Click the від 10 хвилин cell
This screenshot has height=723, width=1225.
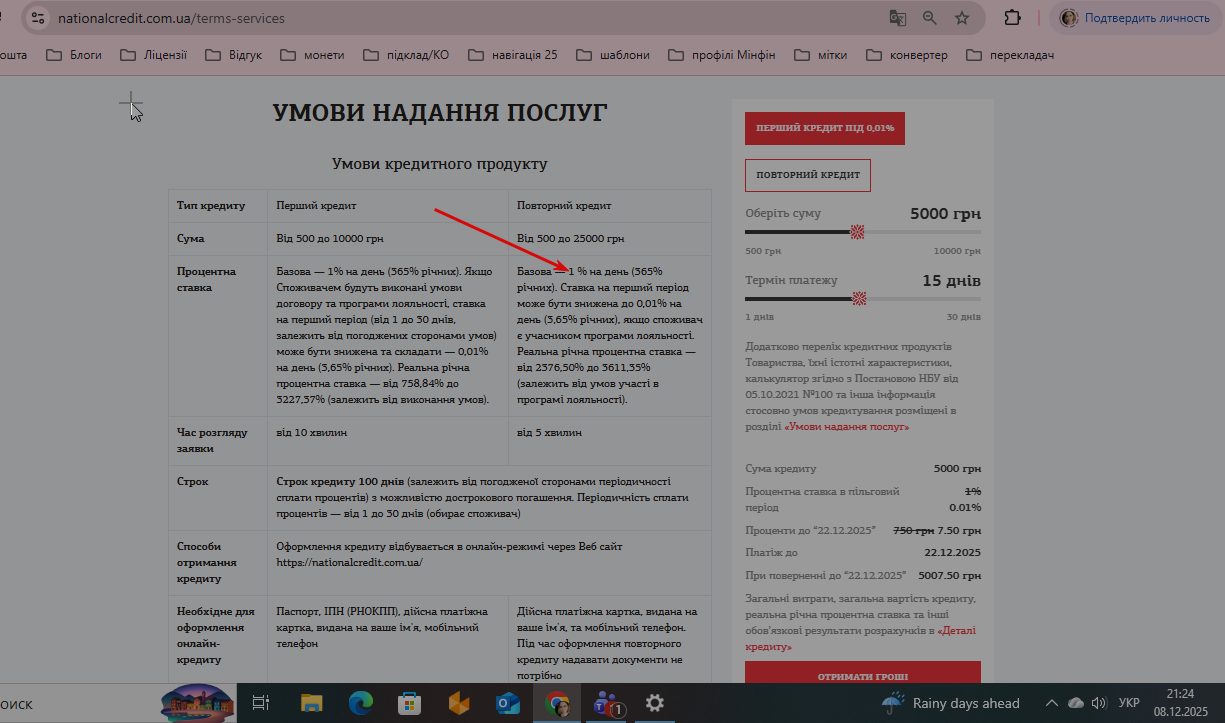(388, 441)
